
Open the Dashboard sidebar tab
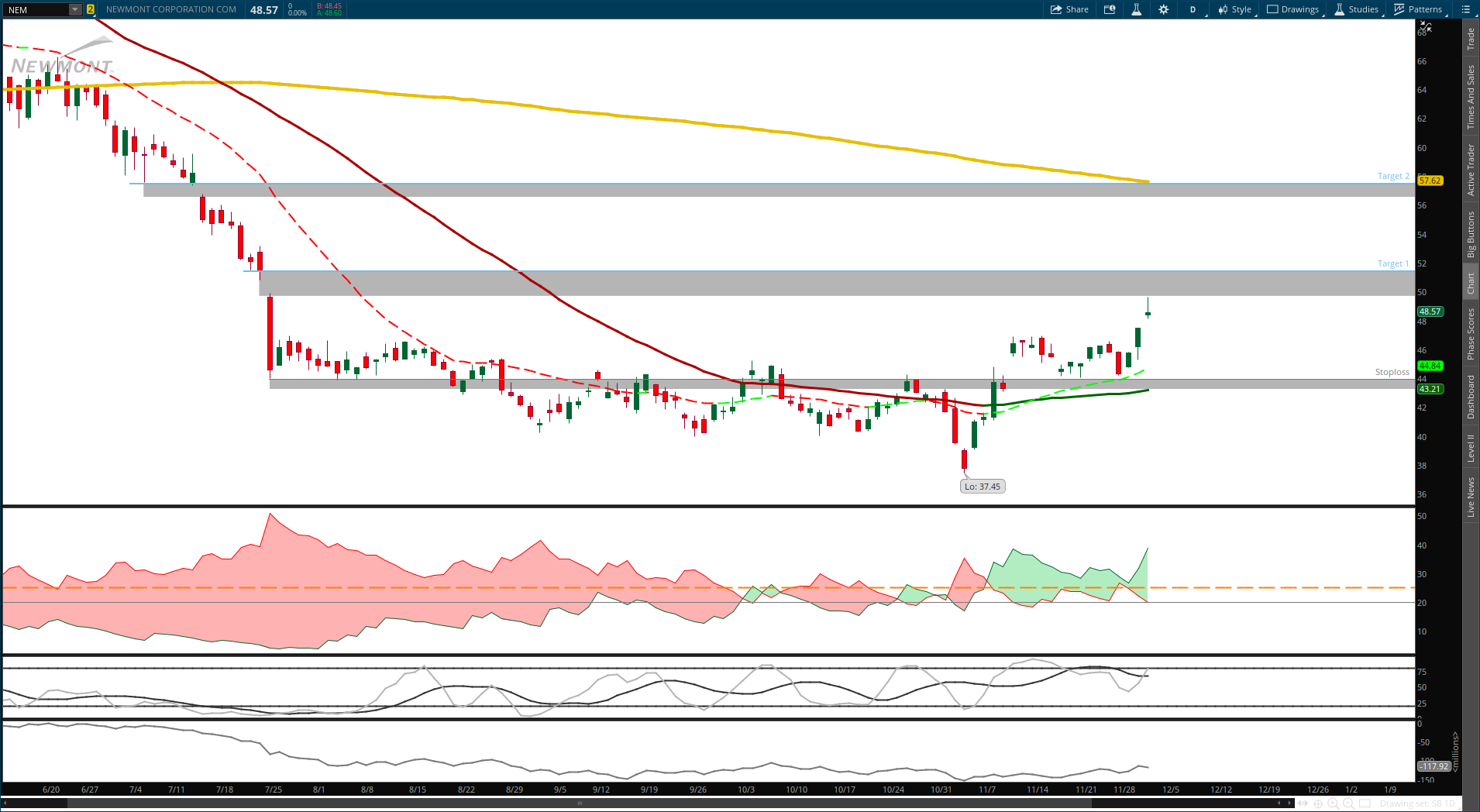click(x=1471, y=397)
